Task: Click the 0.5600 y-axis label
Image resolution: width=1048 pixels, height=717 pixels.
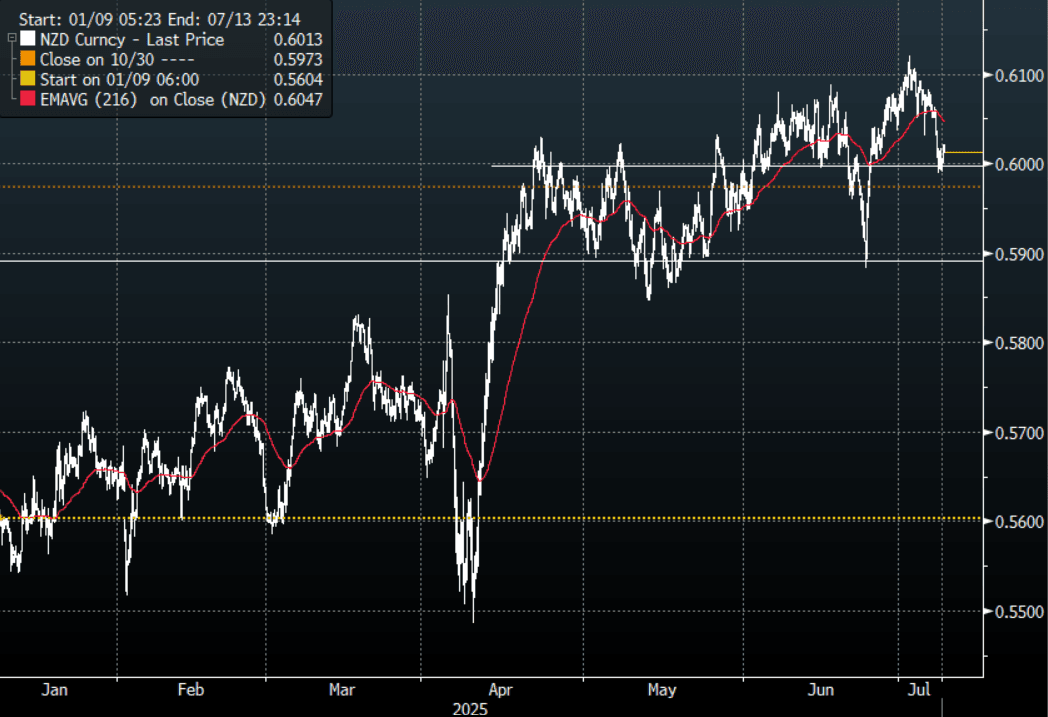Action: pos(1019,521)
